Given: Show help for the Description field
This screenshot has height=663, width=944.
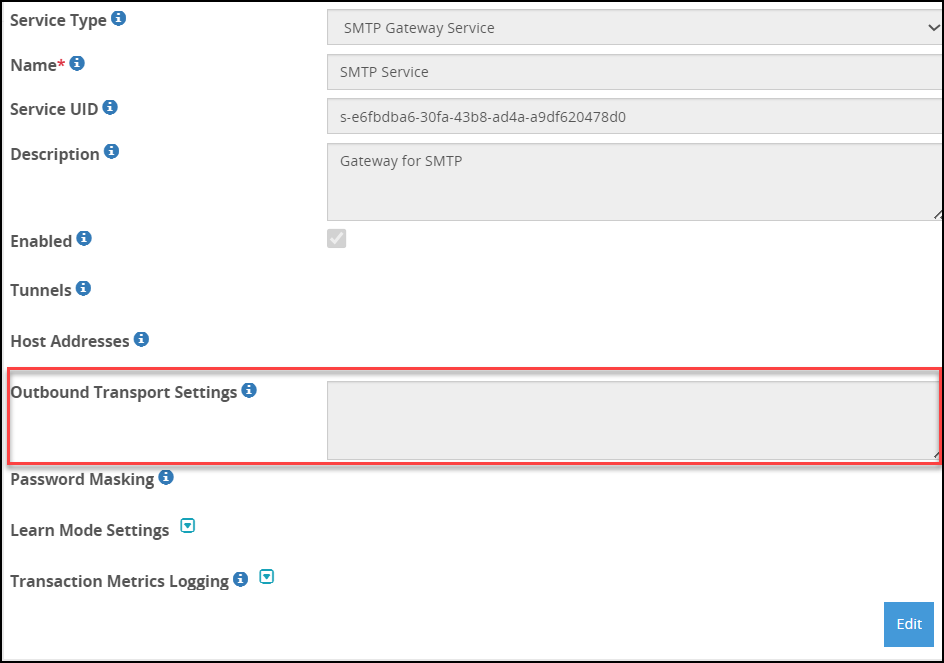Looking at the screenshot, I should tap(111, 151).
